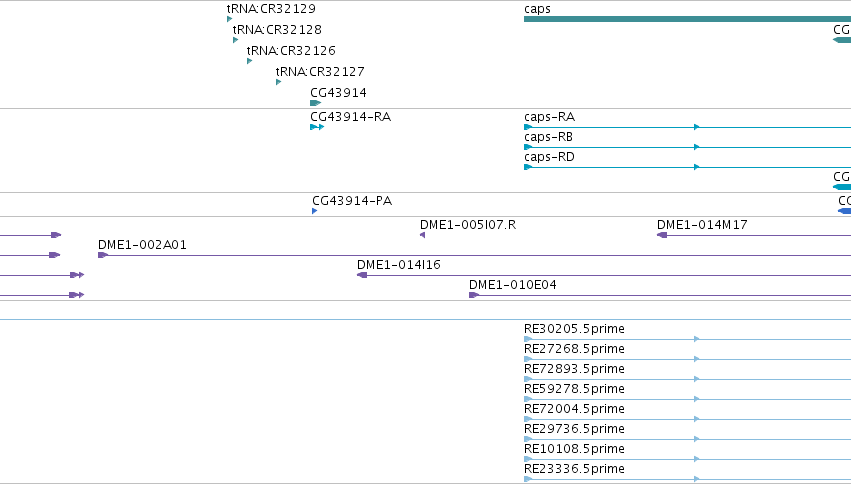Click the DME1-002A01 clone label
This screenshot has width=851, height=484.
coord(142,245)
